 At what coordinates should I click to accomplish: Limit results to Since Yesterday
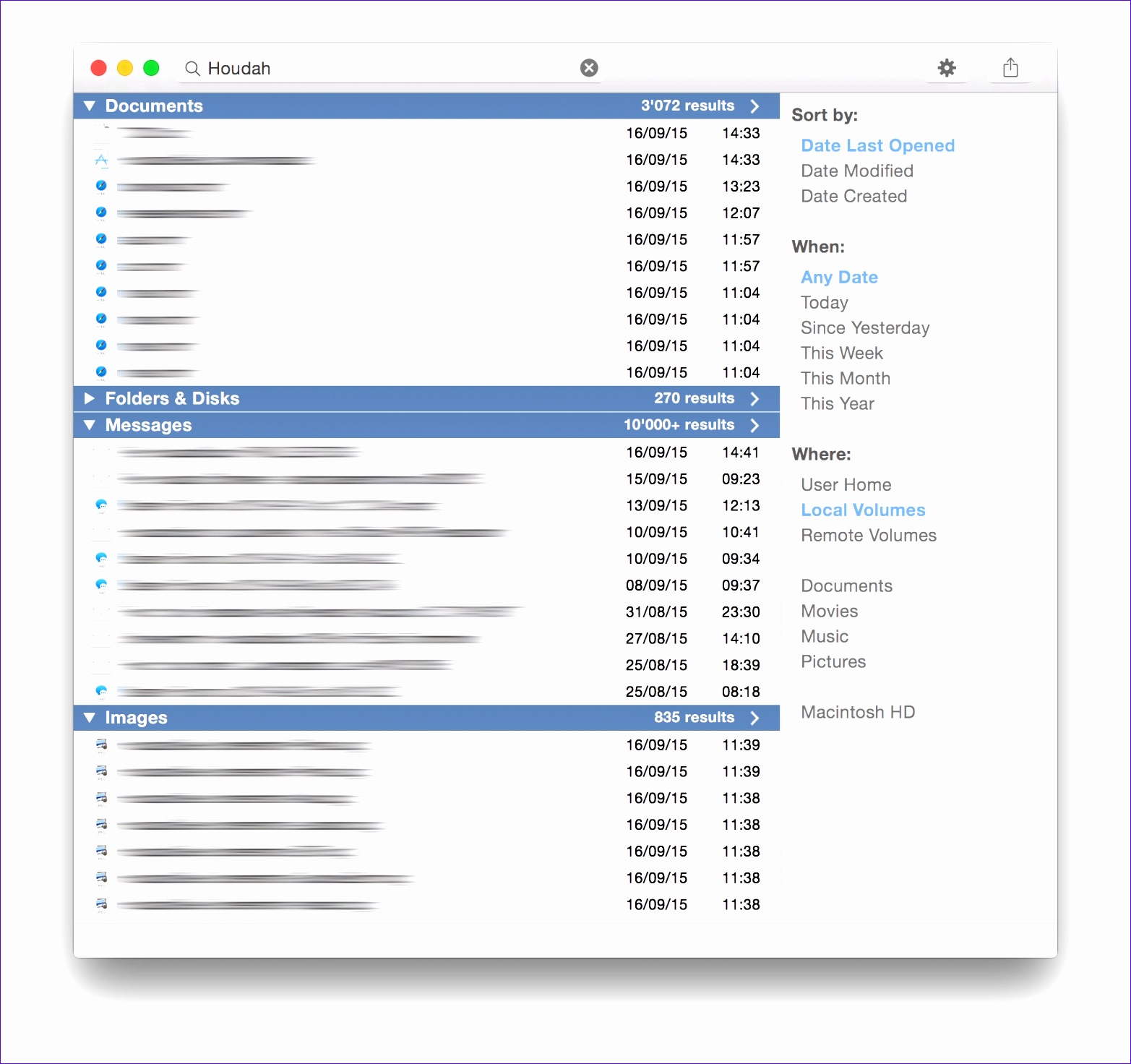[865, 328]
